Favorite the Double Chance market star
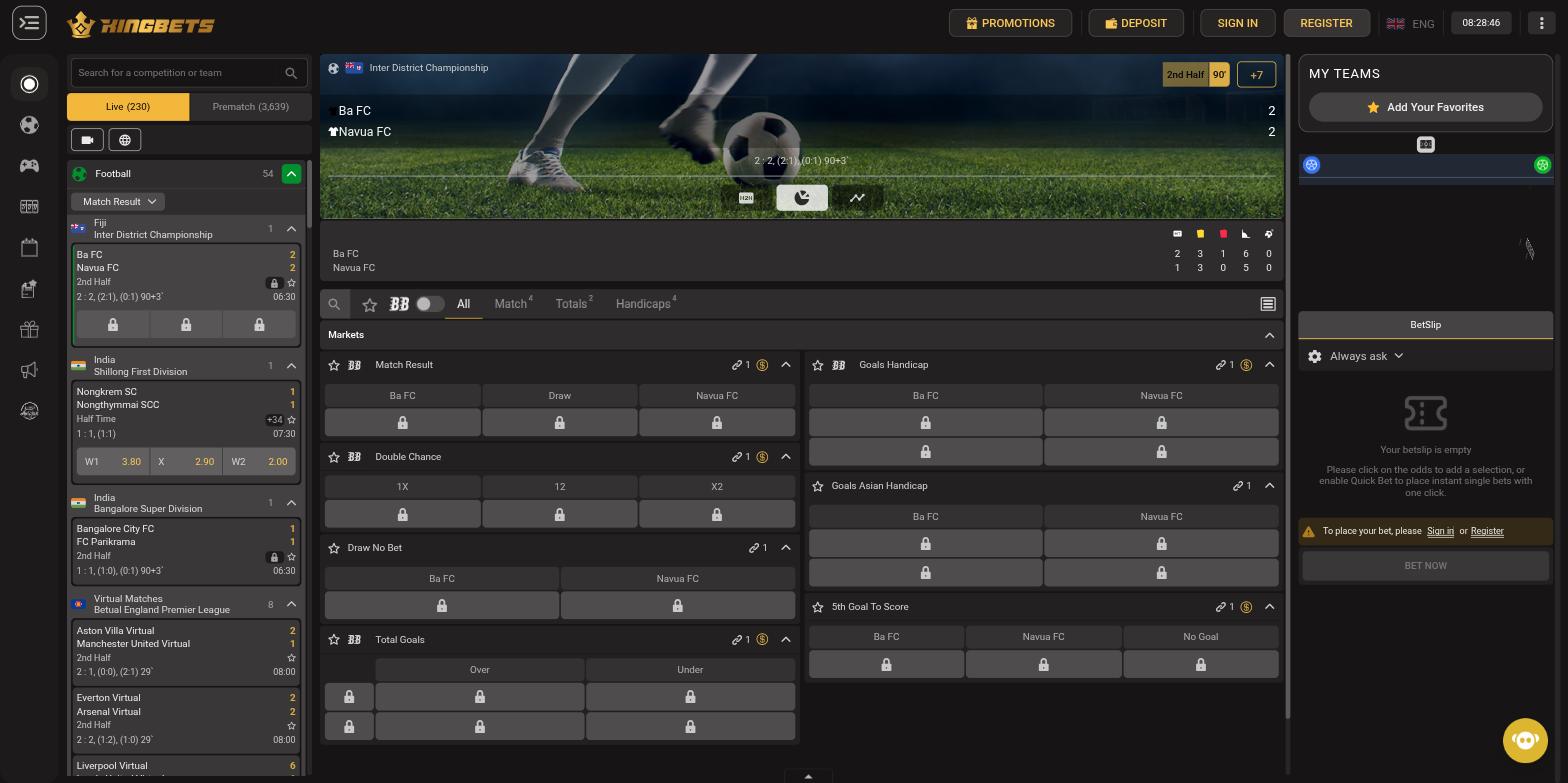Screen dimensions: 1568x783 click(334, 457)
